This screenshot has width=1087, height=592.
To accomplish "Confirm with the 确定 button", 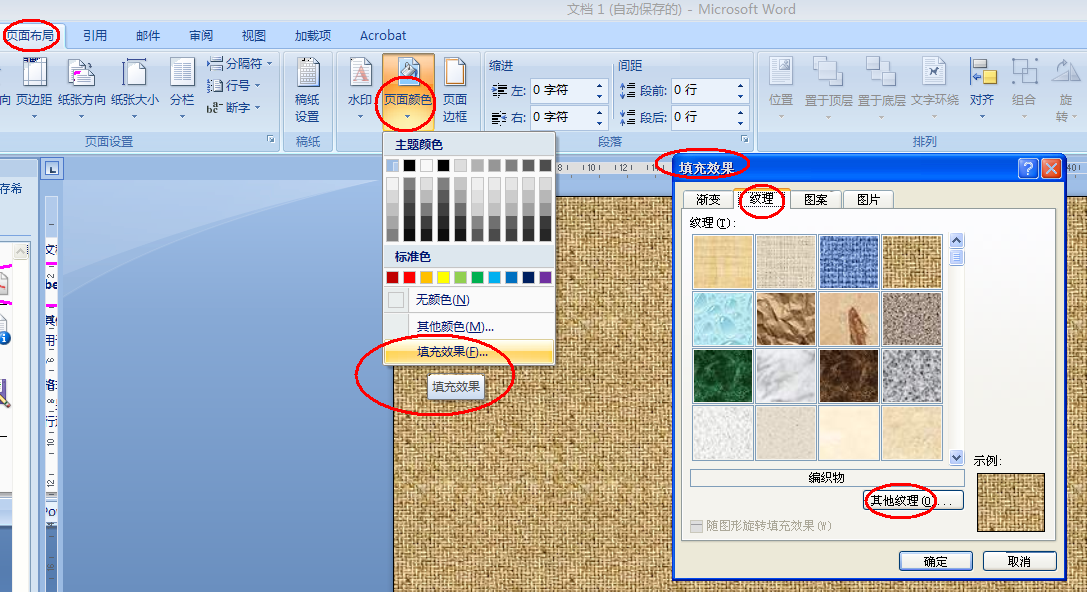I will 936,561.
